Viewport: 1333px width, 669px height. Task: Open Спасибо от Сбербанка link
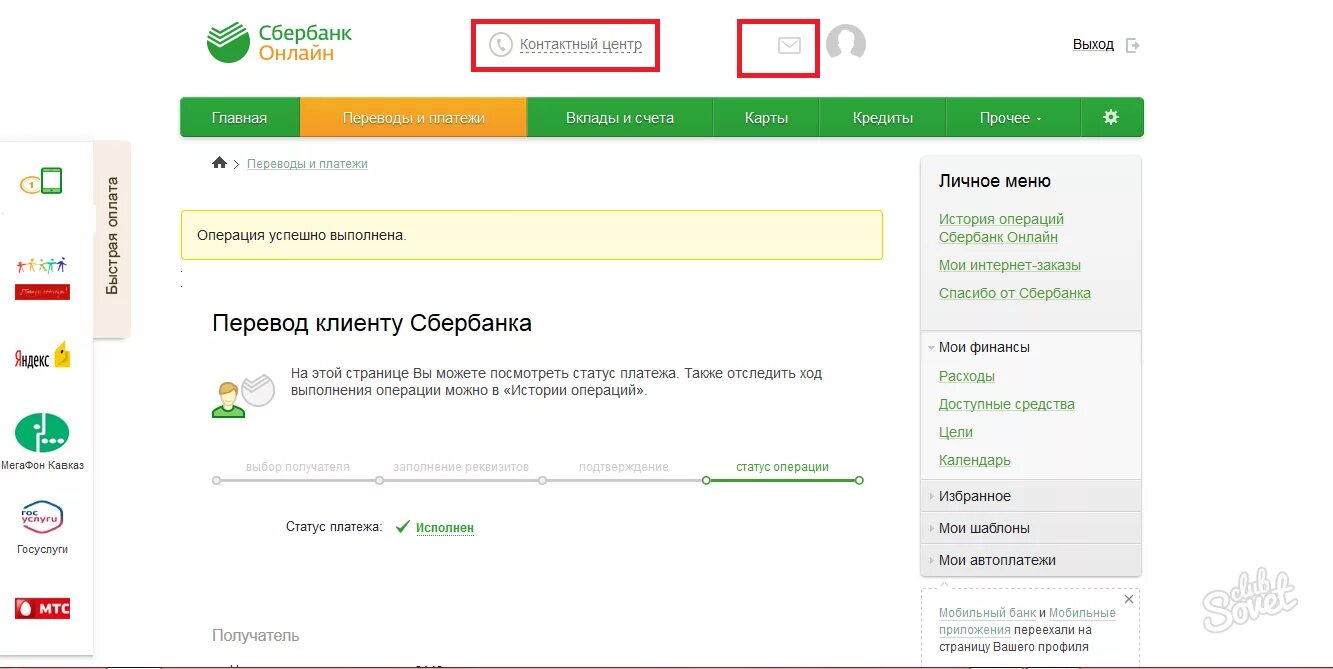tap(1014, 293)
